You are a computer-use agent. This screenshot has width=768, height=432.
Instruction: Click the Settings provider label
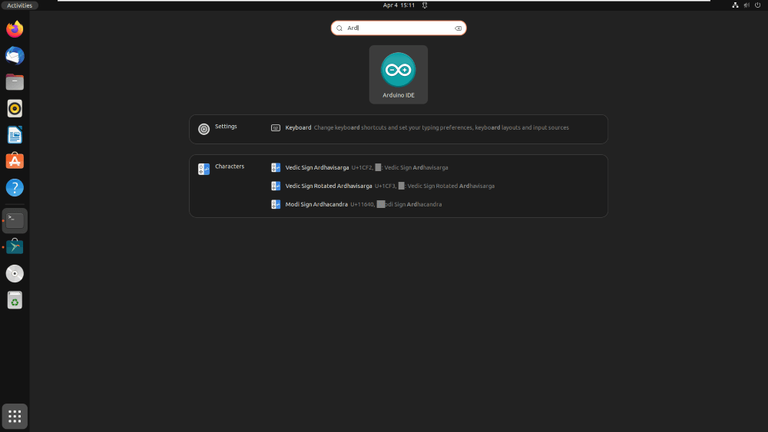click(226, 126)
